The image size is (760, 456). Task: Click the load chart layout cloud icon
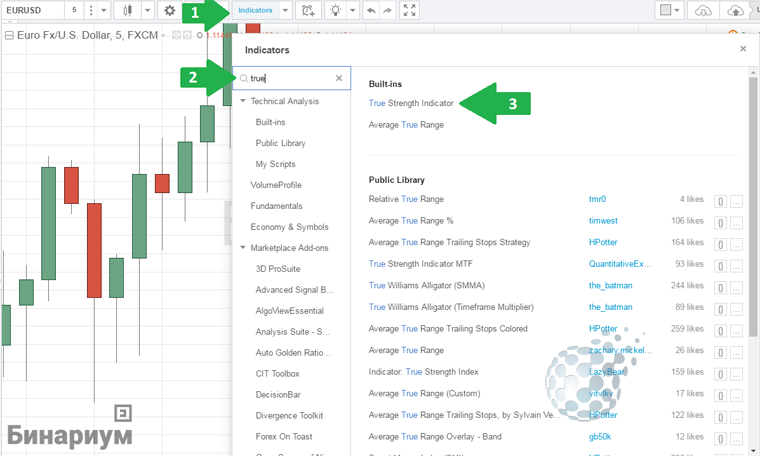[x=703, y=10]
